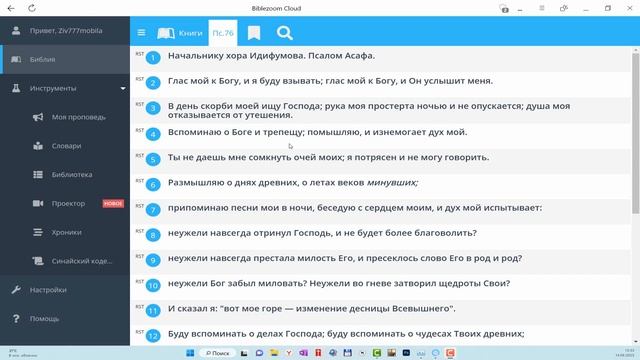Reload using the title bar refresh icon
Image resolution: width=640 pixels, height=360 pixels.
32,8
